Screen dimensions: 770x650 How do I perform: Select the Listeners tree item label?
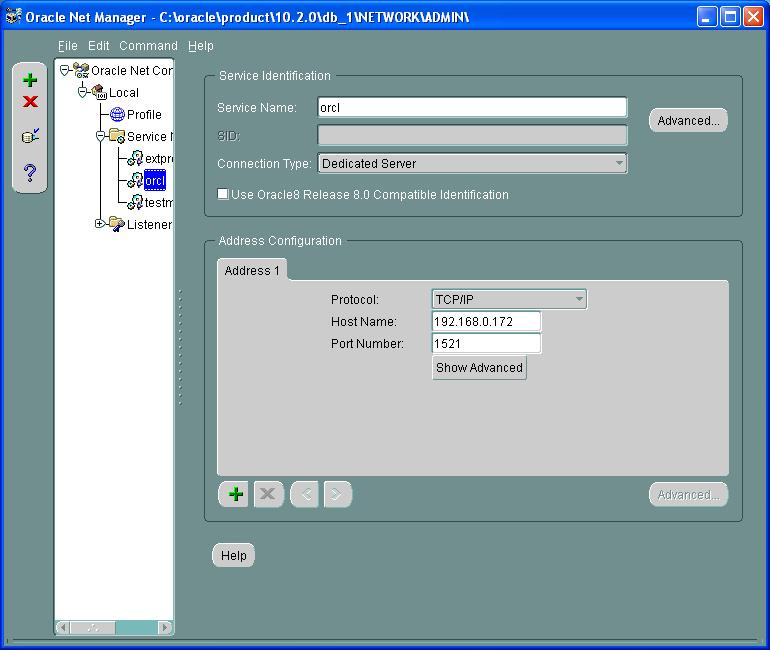[x=150, y=224]
